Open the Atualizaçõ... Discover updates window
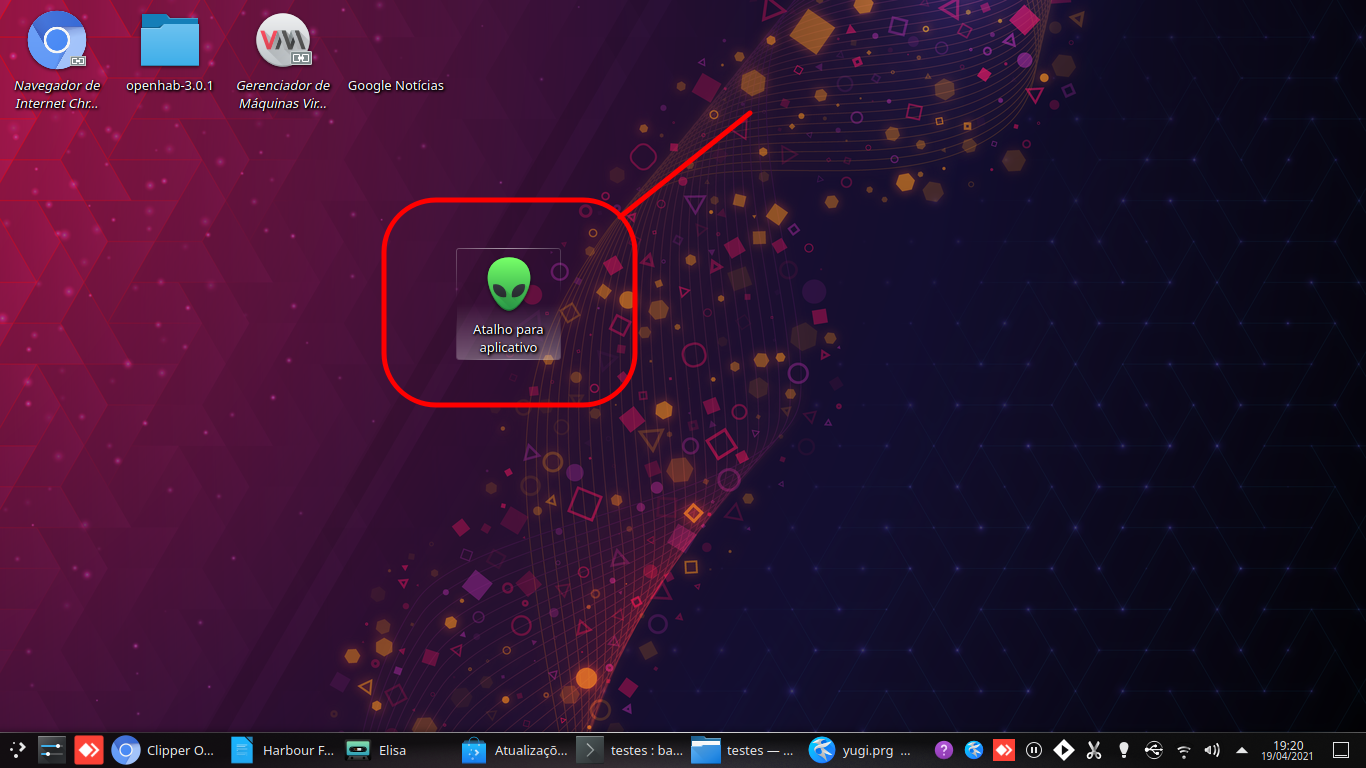 tap(514, 750)
